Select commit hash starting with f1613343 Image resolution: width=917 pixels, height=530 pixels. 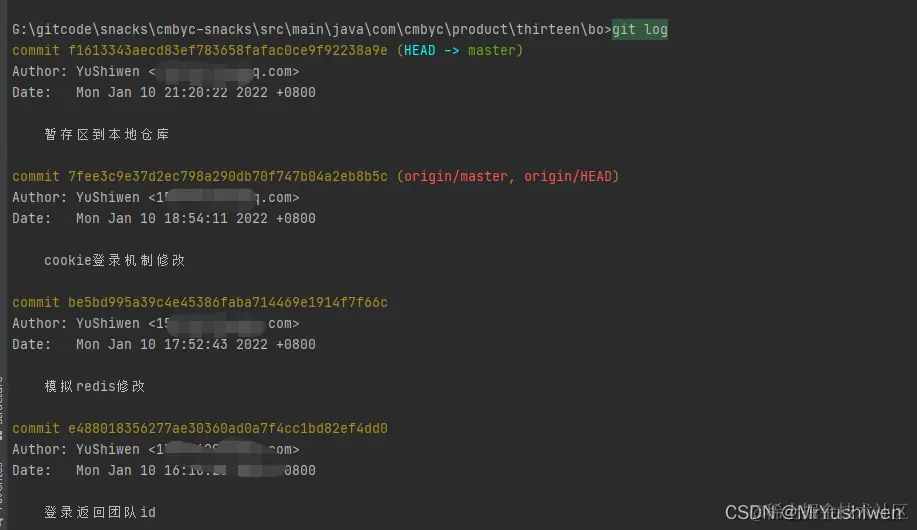tap(227, 50)
